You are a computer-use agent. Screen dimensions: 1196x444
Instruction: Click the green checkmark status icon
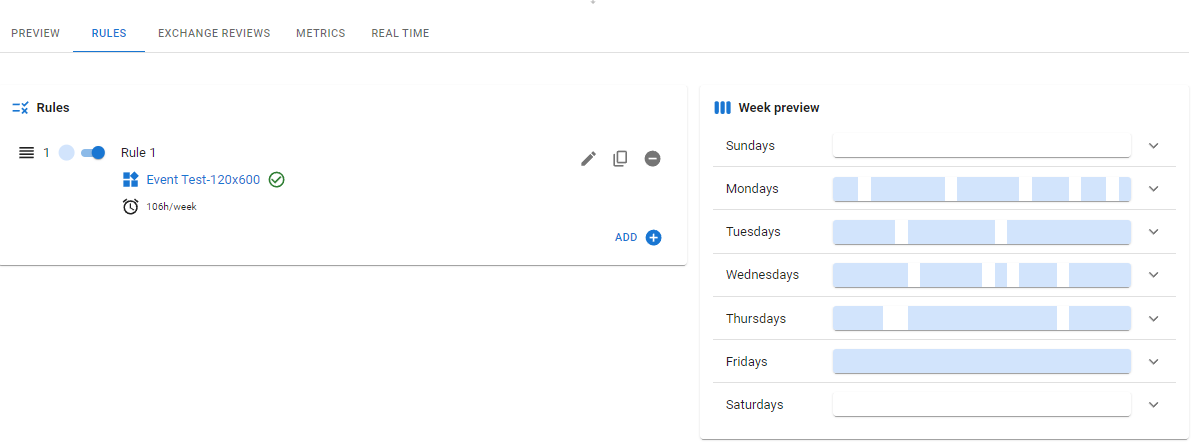pyautogui.click(x=277, y=180)
